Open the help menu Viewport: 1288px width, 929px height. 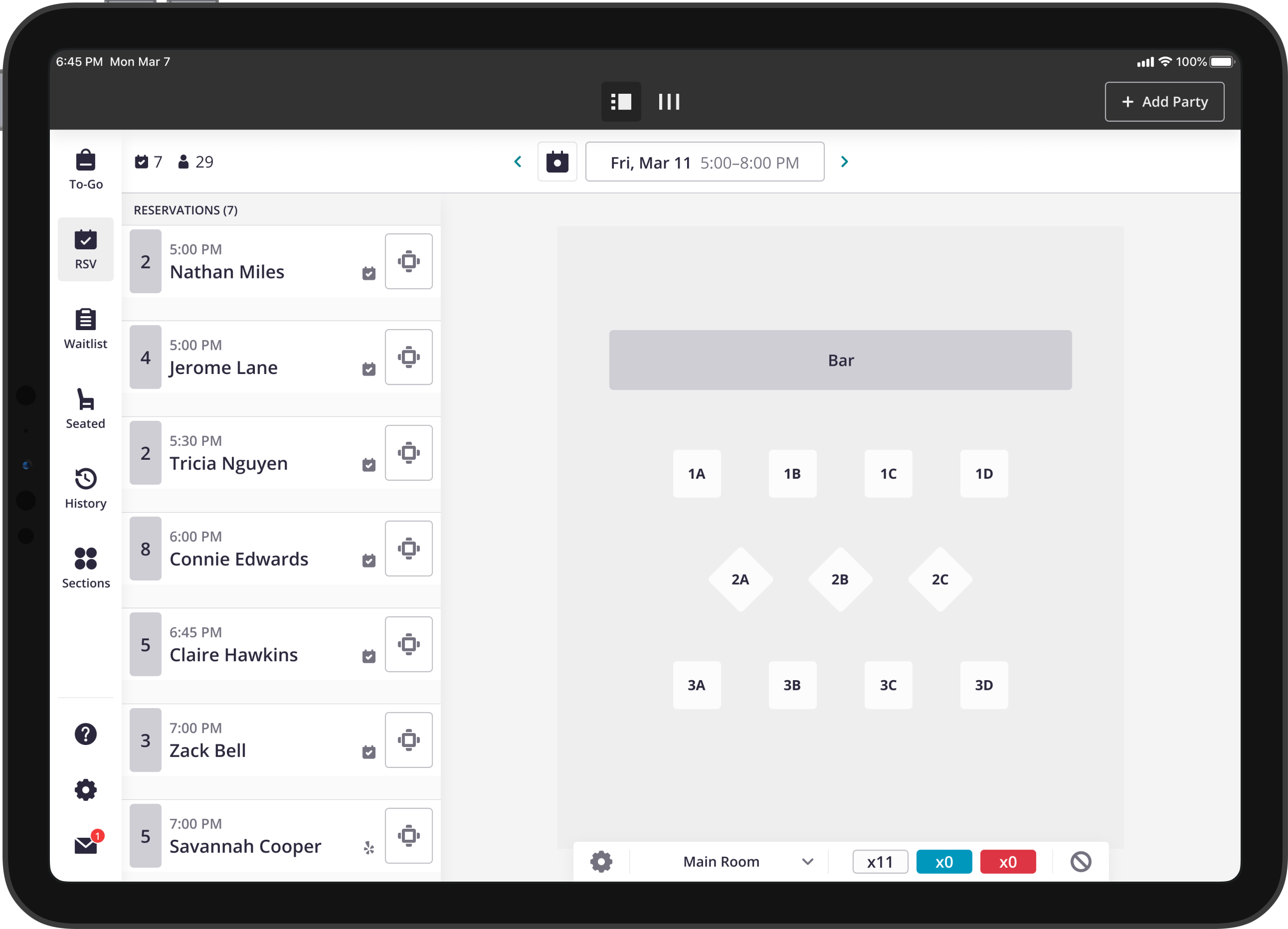click(x=85, y=734)
